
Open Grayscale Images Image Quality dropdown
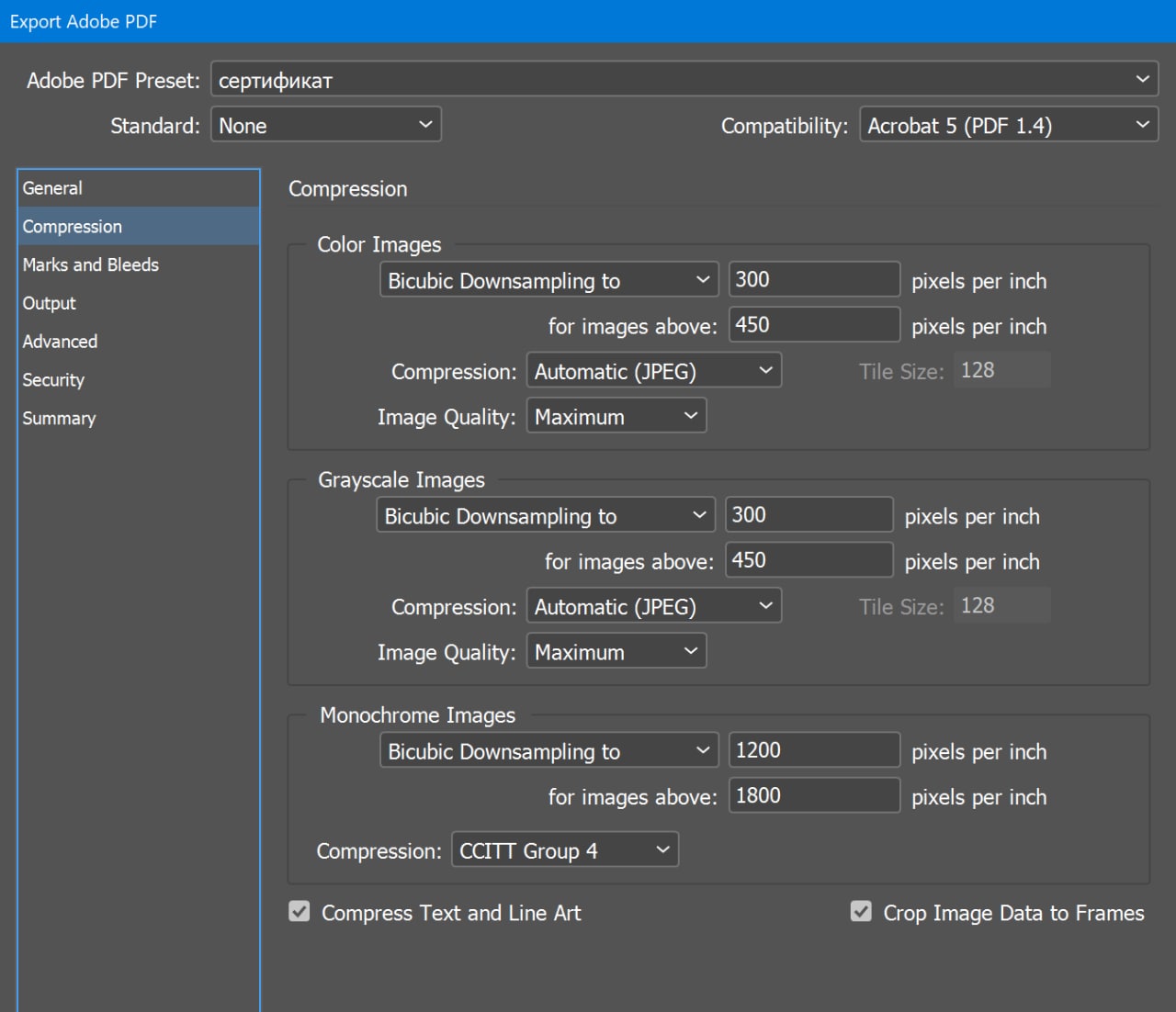click(x=616, y=652)
